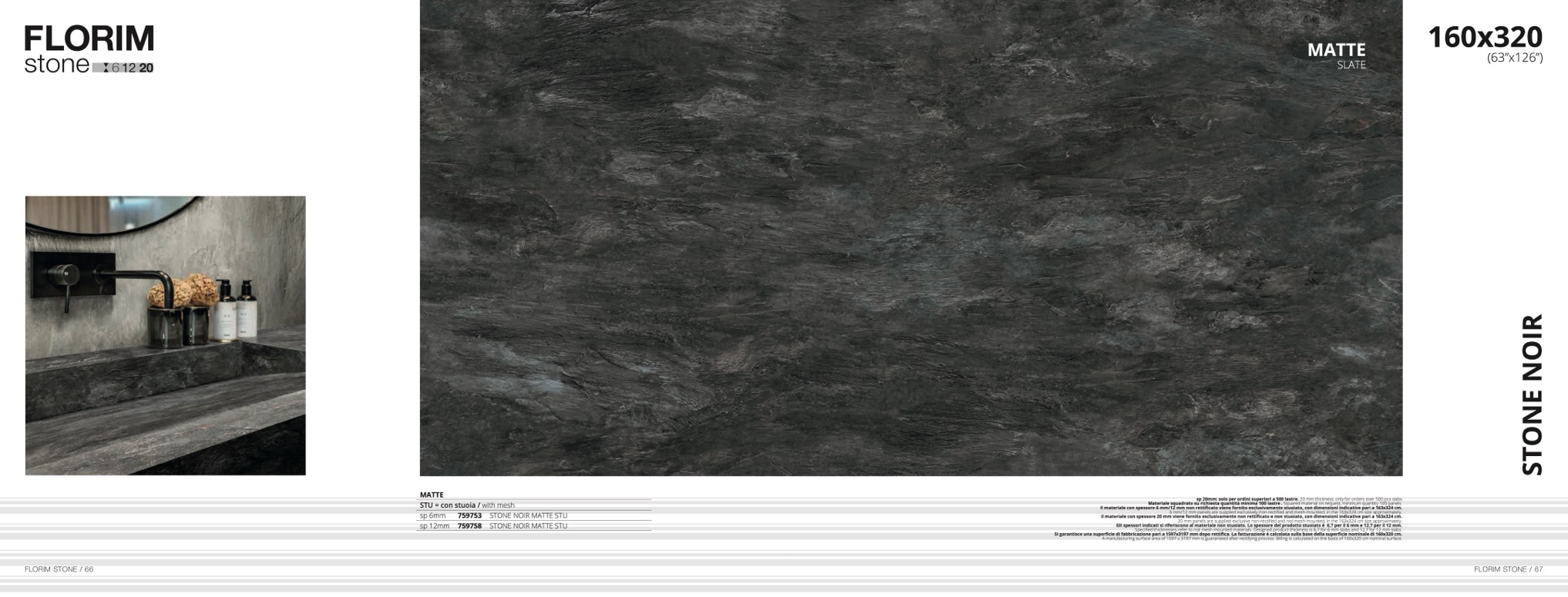Click the vertical STONE NOIR title
1568x597 pixels.
(1532, 394)
